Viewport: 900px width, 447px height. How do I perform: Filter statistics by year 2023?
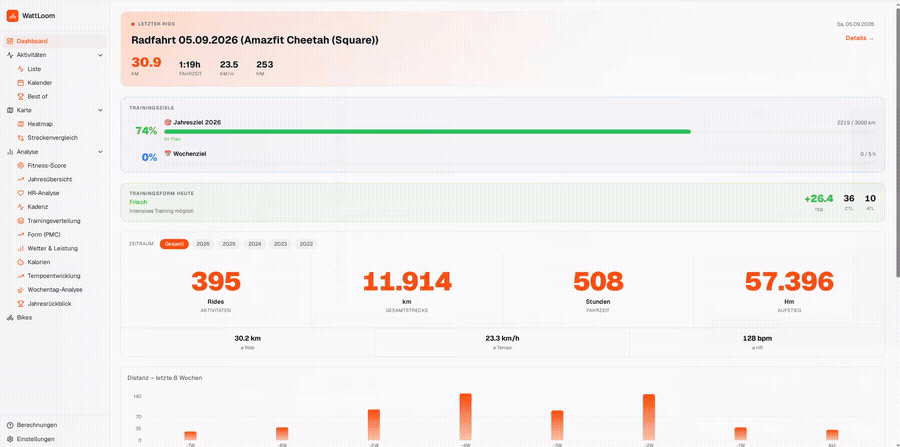(281, 244)
